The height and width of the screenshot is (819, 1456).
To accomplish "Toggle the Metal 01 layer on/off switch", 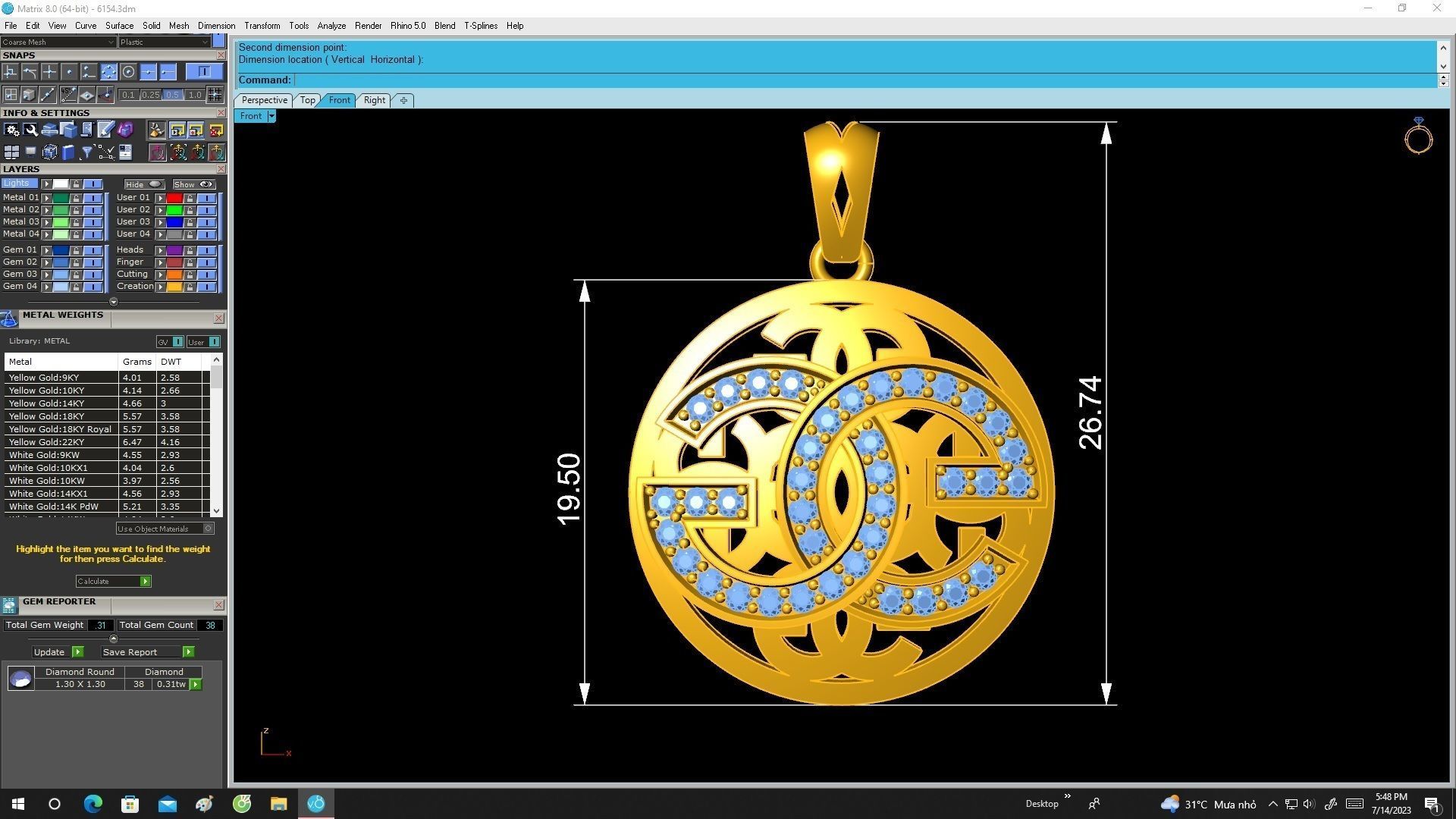I will 93,198.
